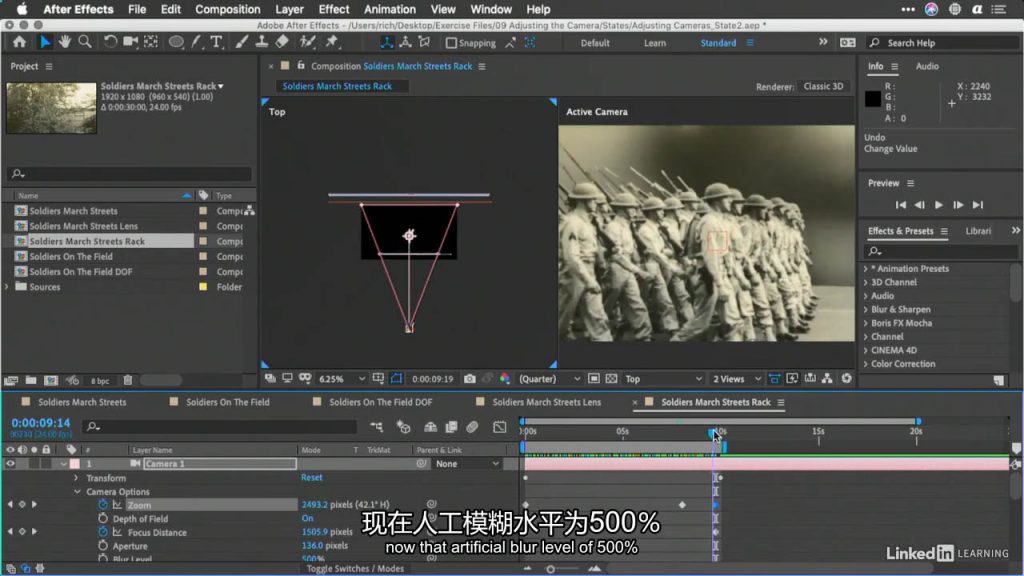Open the Top 3D view dropdown
Image resolution: width=1024 pixels, height=576 pixels.
pyautogui.click(x=663, y=379)
